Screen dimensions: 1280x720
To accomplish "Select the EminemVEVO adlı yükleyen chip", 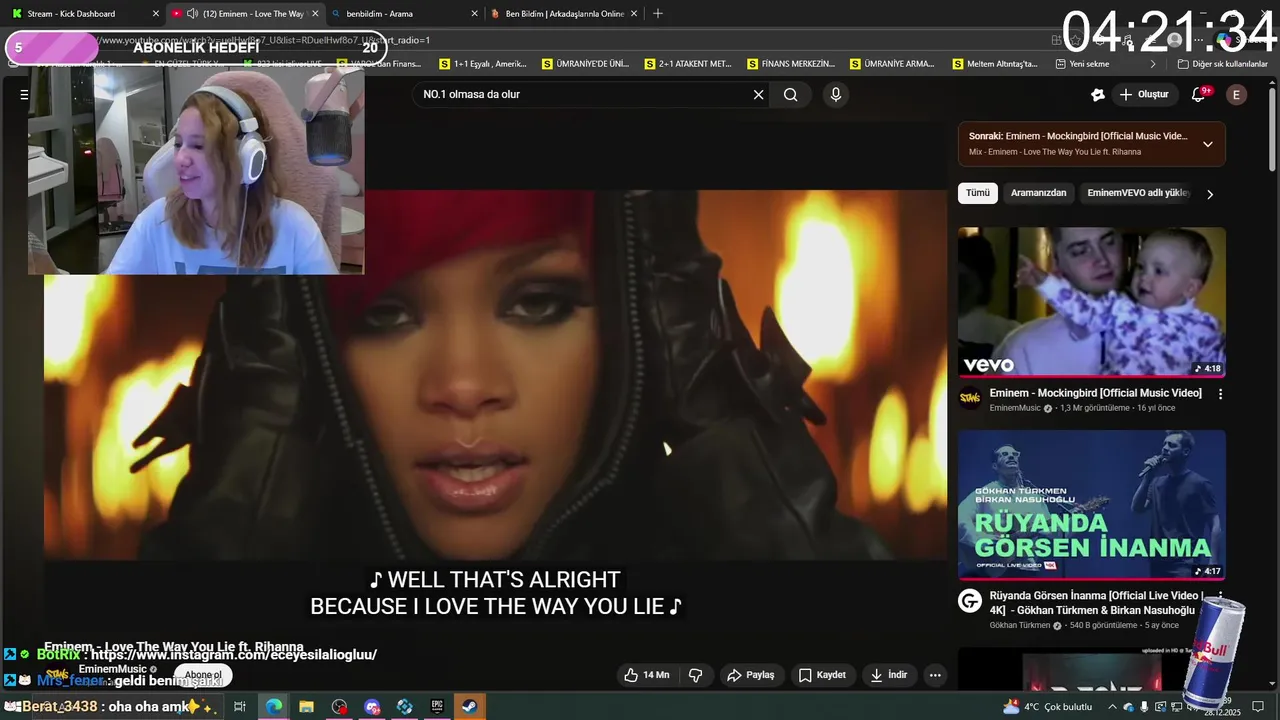I will coord(1138,193).
